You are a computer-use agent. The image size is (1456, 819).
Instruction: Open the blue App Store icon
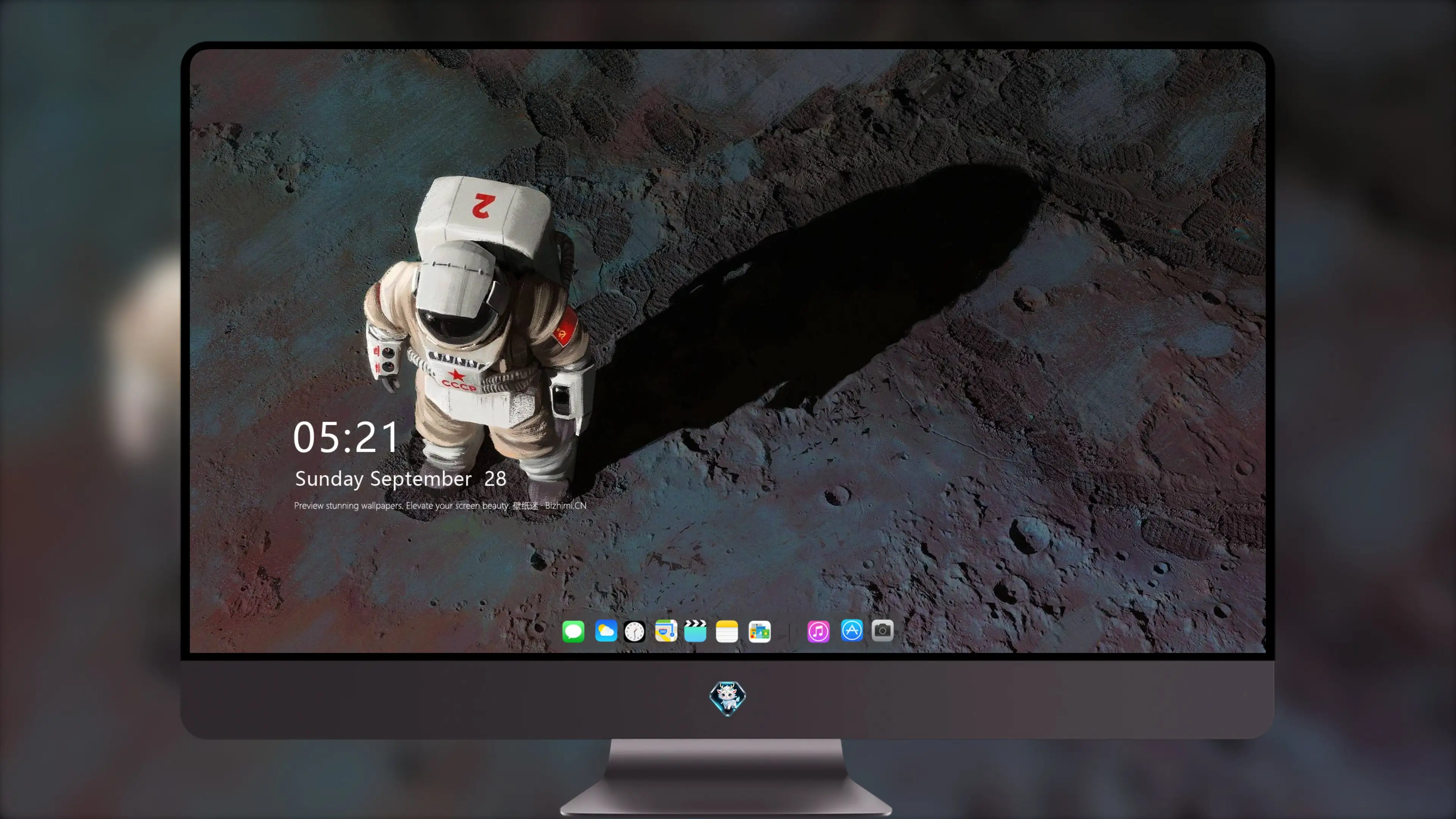tap(852, 630)
